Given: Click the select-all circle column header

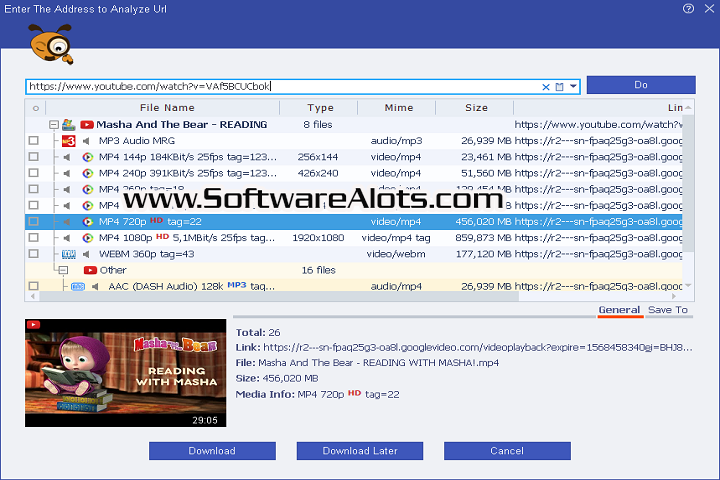Looking at the screenshot, I should [36, 108].
